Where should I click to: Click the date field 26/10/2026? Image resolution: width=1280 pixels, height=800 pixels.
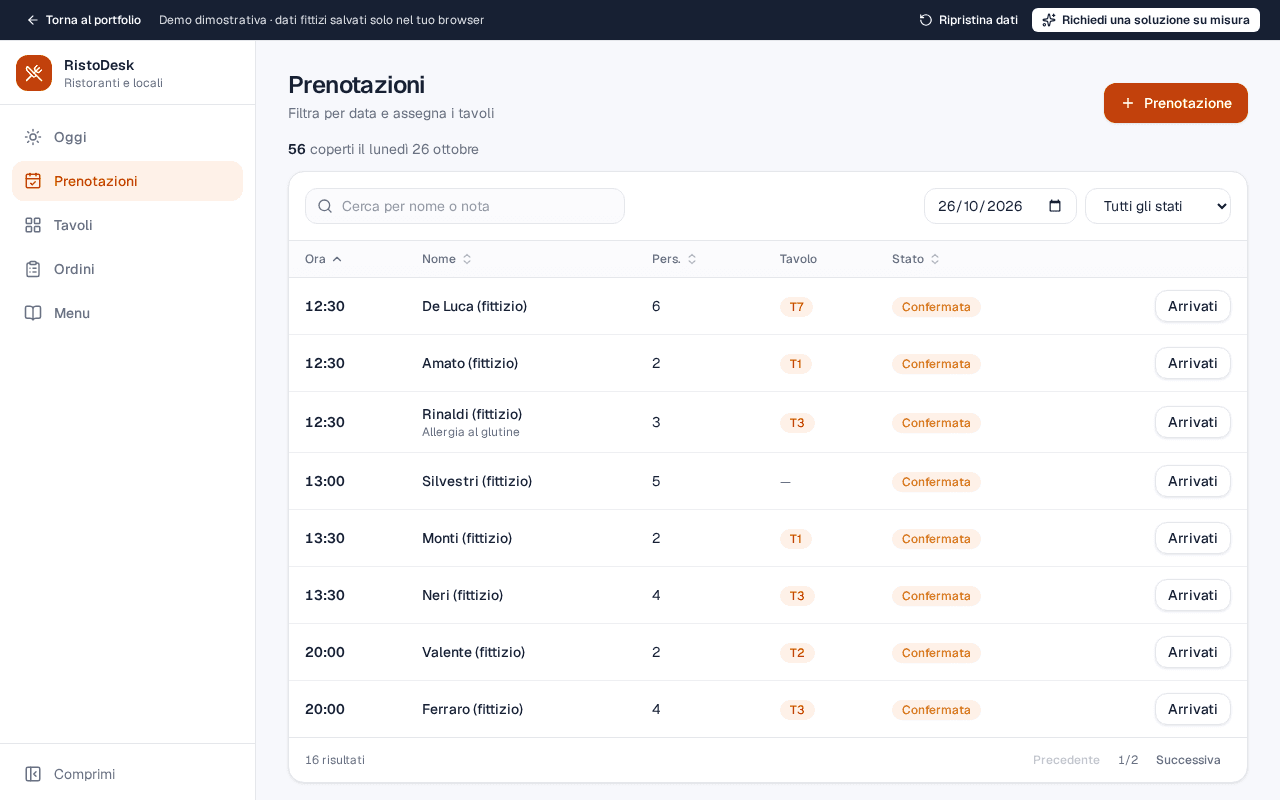point(1000,206)
